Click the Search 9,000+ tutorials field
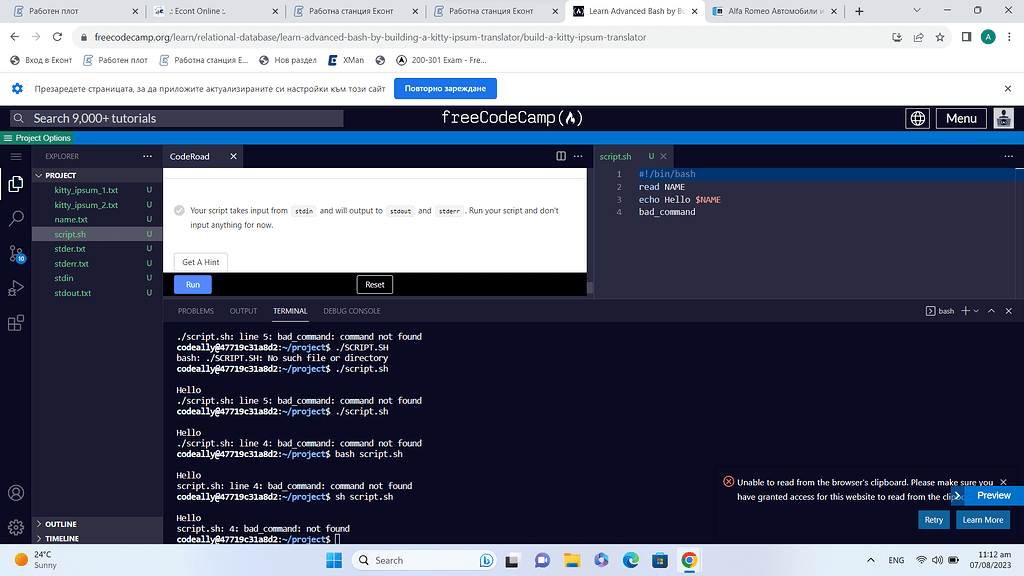Viewport: 1024px width, 576px height. (x=180, y=118)
